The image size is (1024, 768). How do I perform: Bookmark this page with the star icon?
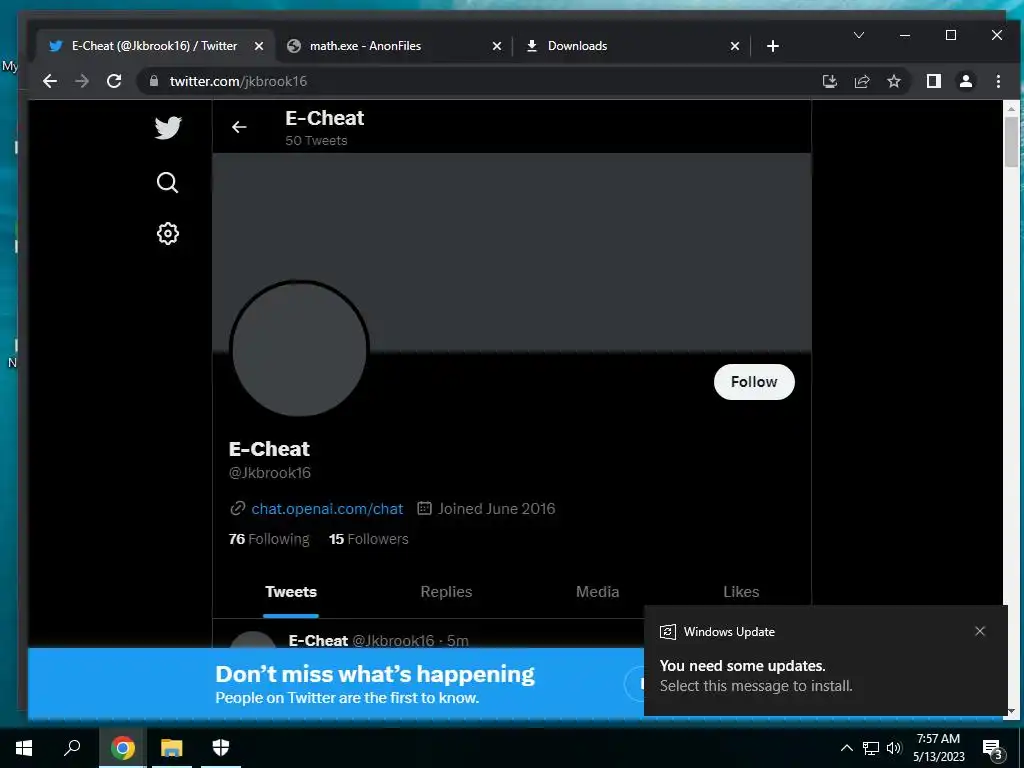point(894,81)
